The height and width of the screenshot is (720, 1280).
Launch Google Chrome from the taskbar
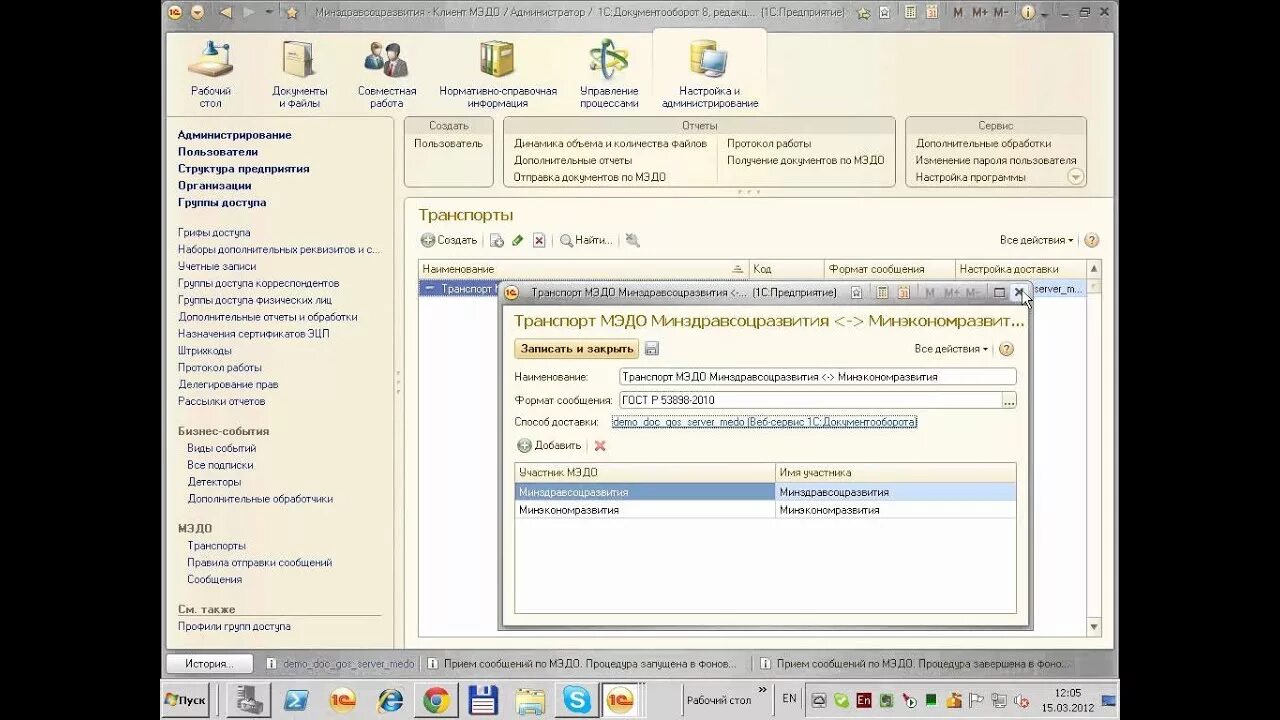(x=436, y=700)
